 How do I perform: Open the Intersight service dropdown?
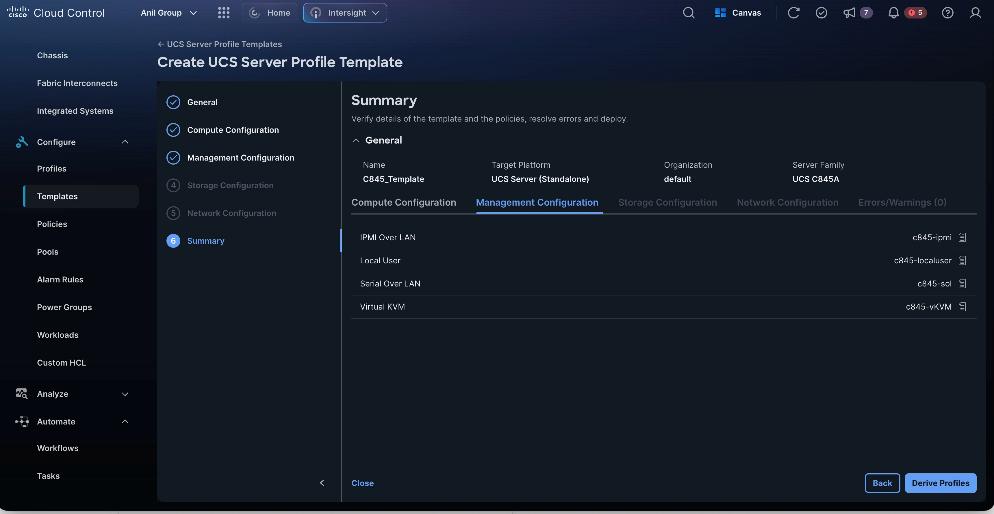click(345, 13)
